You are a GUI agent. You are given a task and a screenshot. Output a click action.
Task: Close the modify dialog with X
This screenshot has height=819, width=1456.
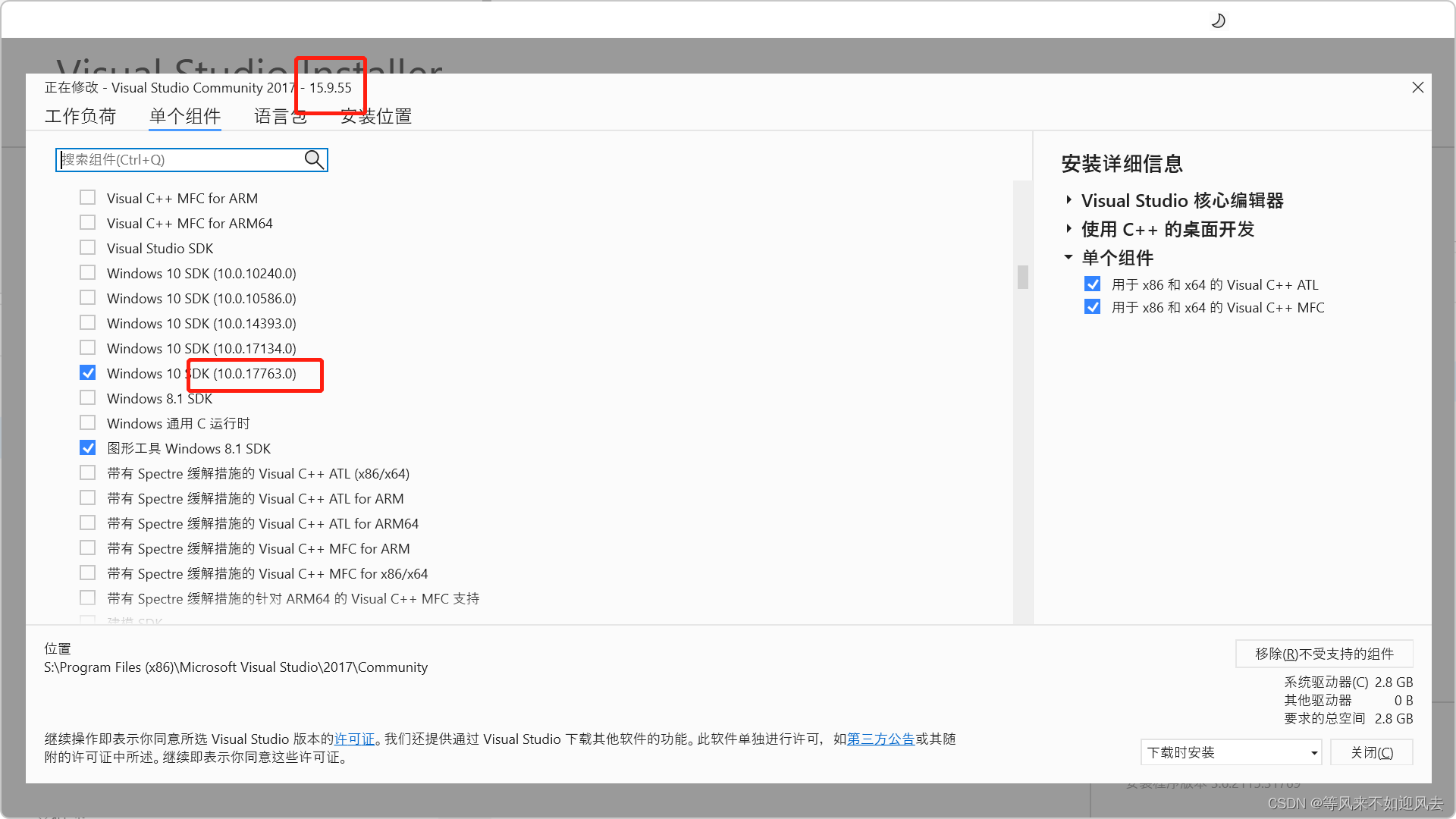coord(1417,87)
